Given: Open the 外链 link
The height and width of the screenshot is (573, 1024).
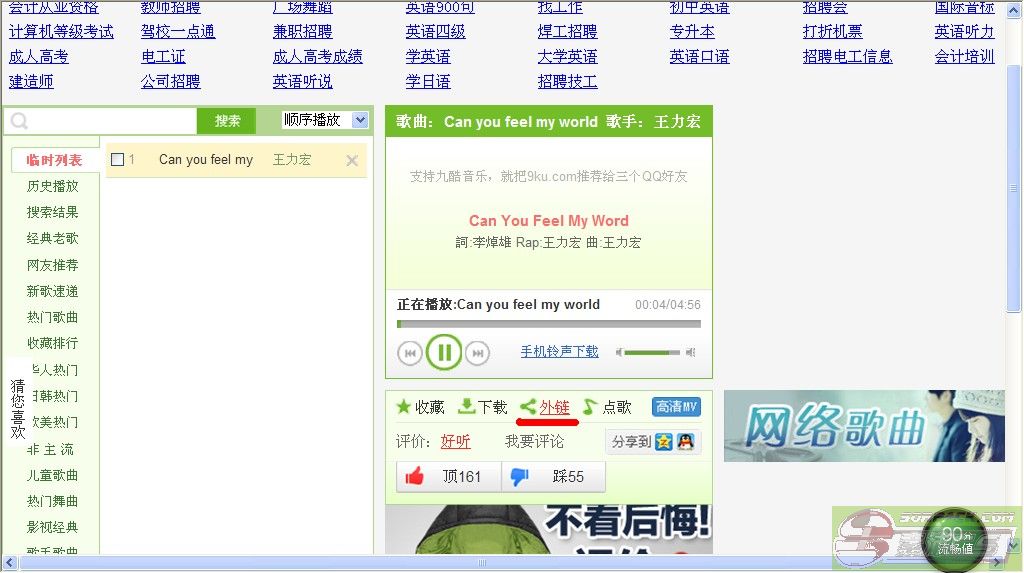Looking at the screenshot, I should pos(554,407).
